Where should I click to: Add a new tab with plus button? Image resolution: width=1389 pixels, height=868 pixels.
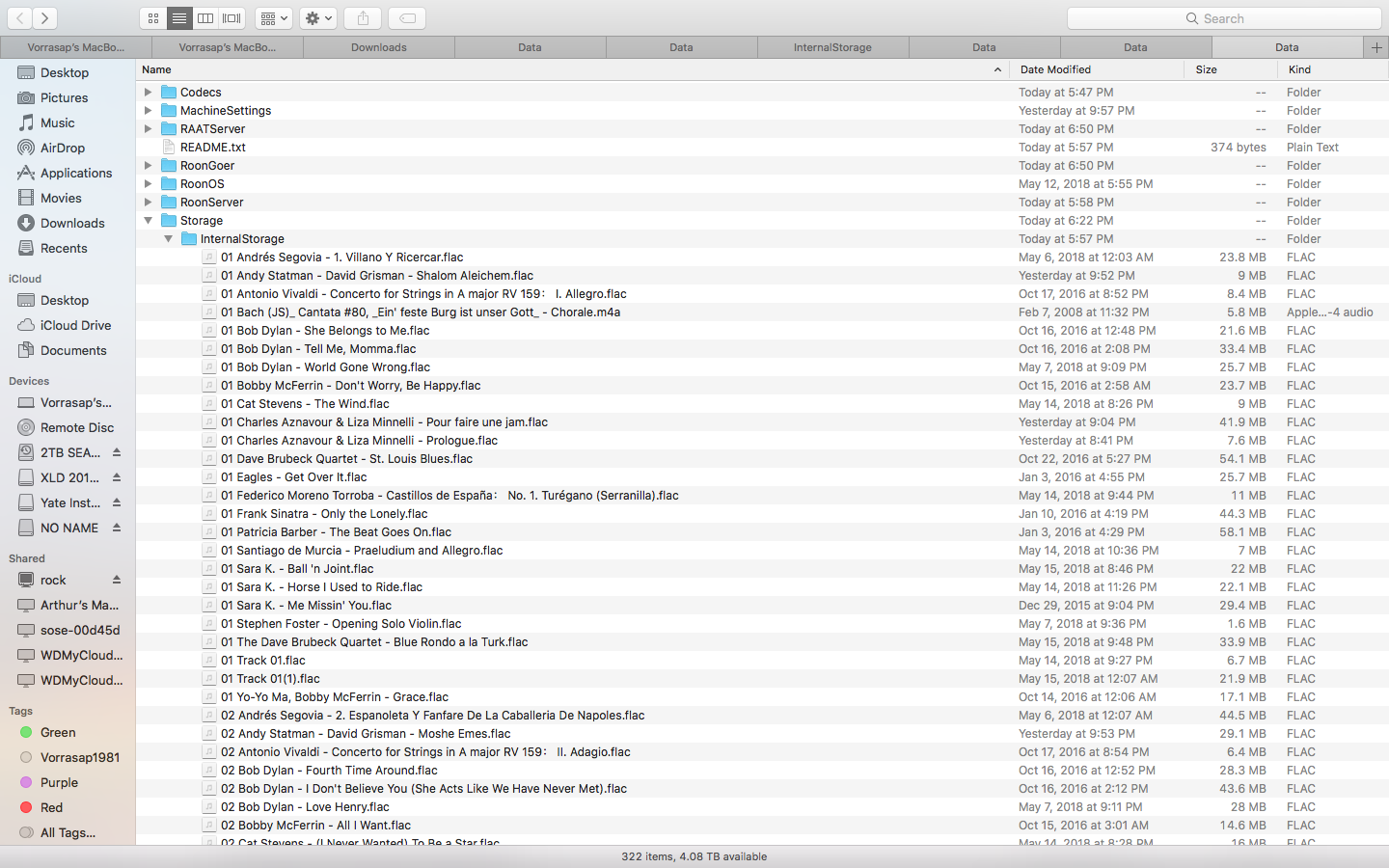[x=1376, y=47]
